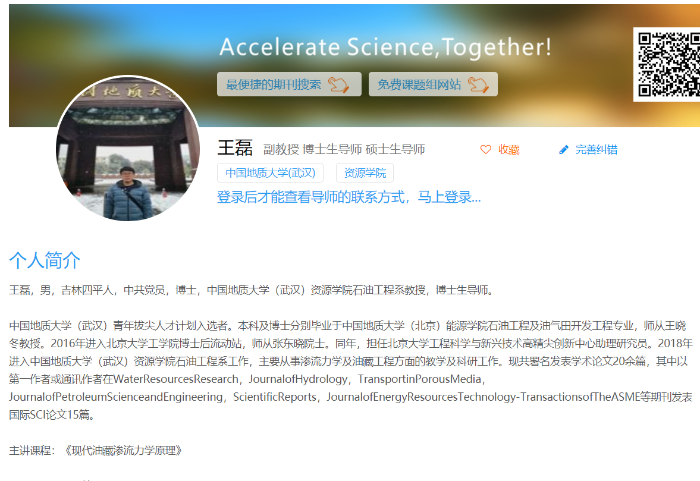Click the 个人简介 section heading
The height and width of the screenshot is (481, 700).
click(x=45, y=260)
